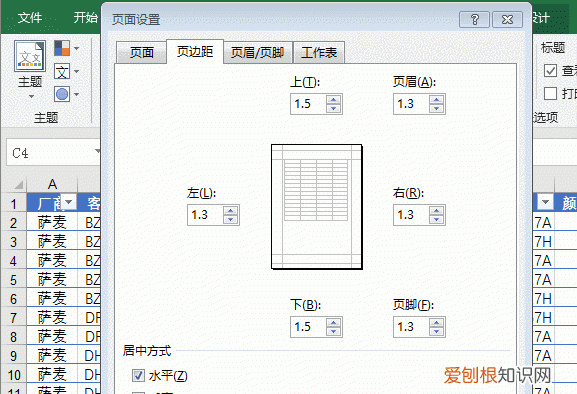Increase right margin 右(R) spinner up
577x394 pixels.
click(x=436, y=210)
